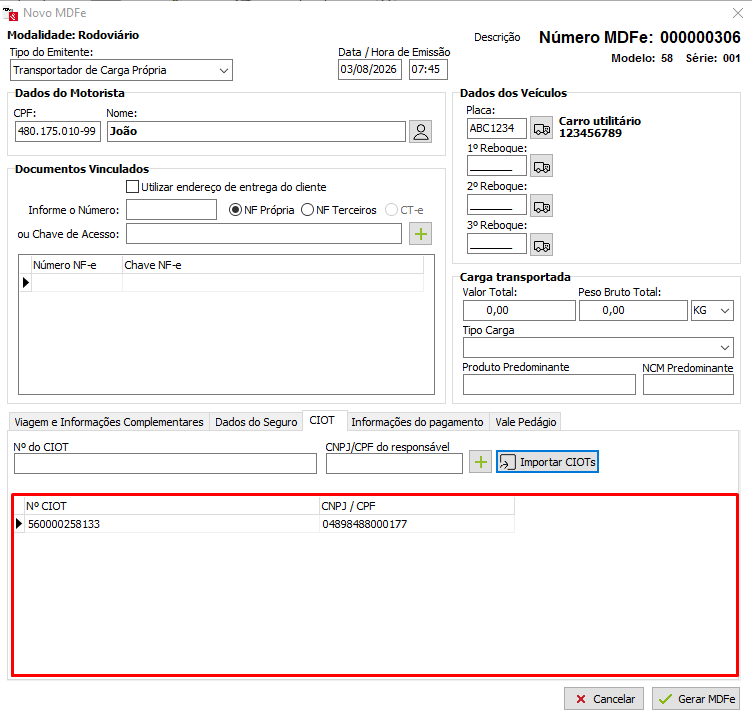Click the emission date field
The height and width of the screenshot is (717, 752).
point(370,70)
